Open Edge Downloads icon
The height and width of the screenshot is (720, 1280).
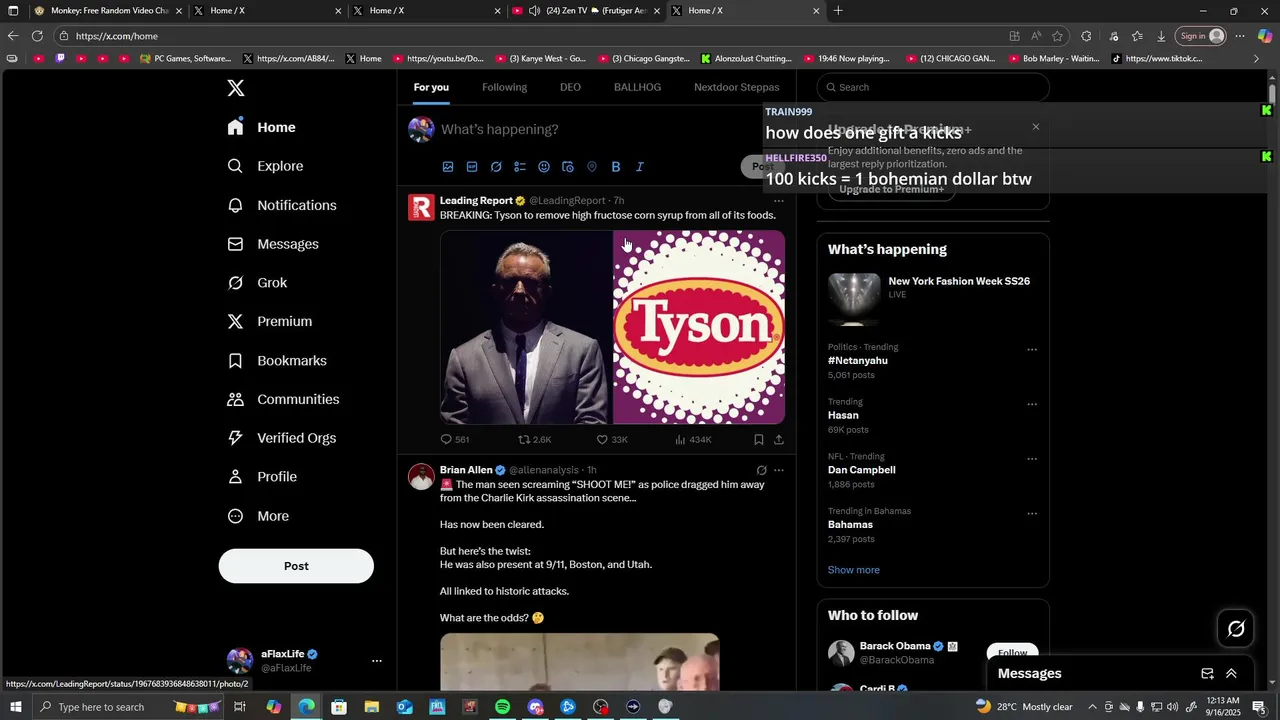1161,36
